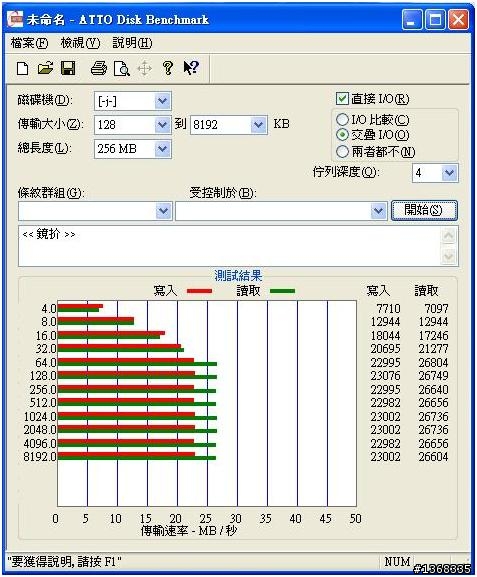Open the 8192 max transfer size dropdown
The height and width of the screenshot is (577, 477).
[258, 125]
